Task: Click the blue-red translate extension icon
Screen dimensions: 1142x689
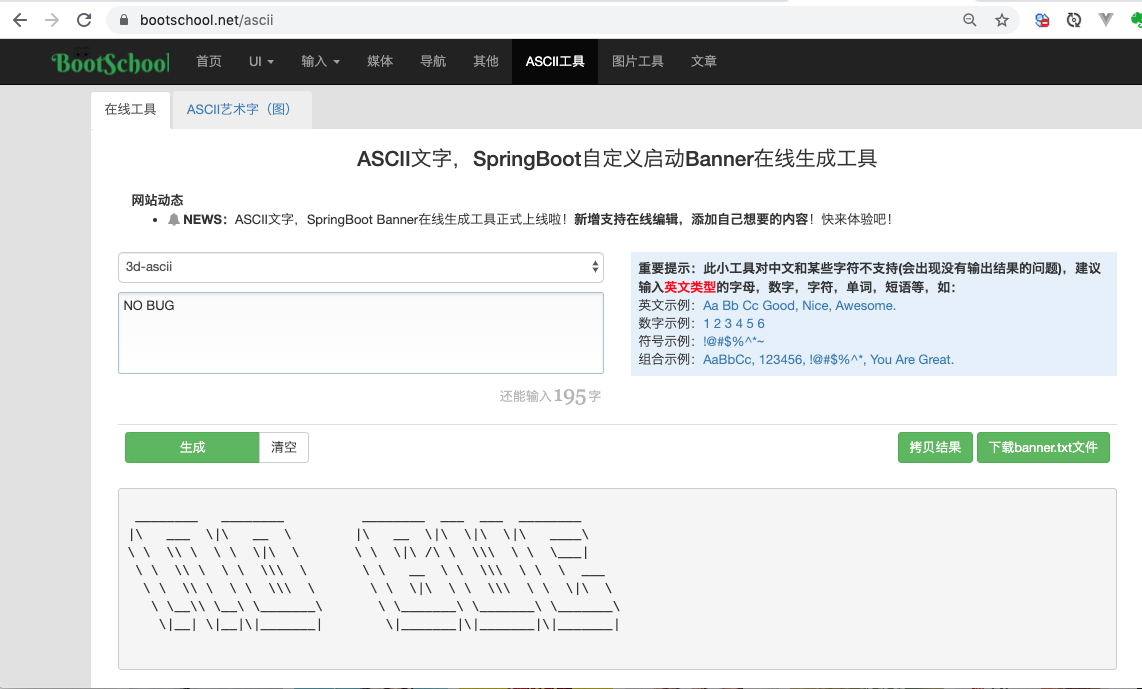Action: tap(1042, 20)
